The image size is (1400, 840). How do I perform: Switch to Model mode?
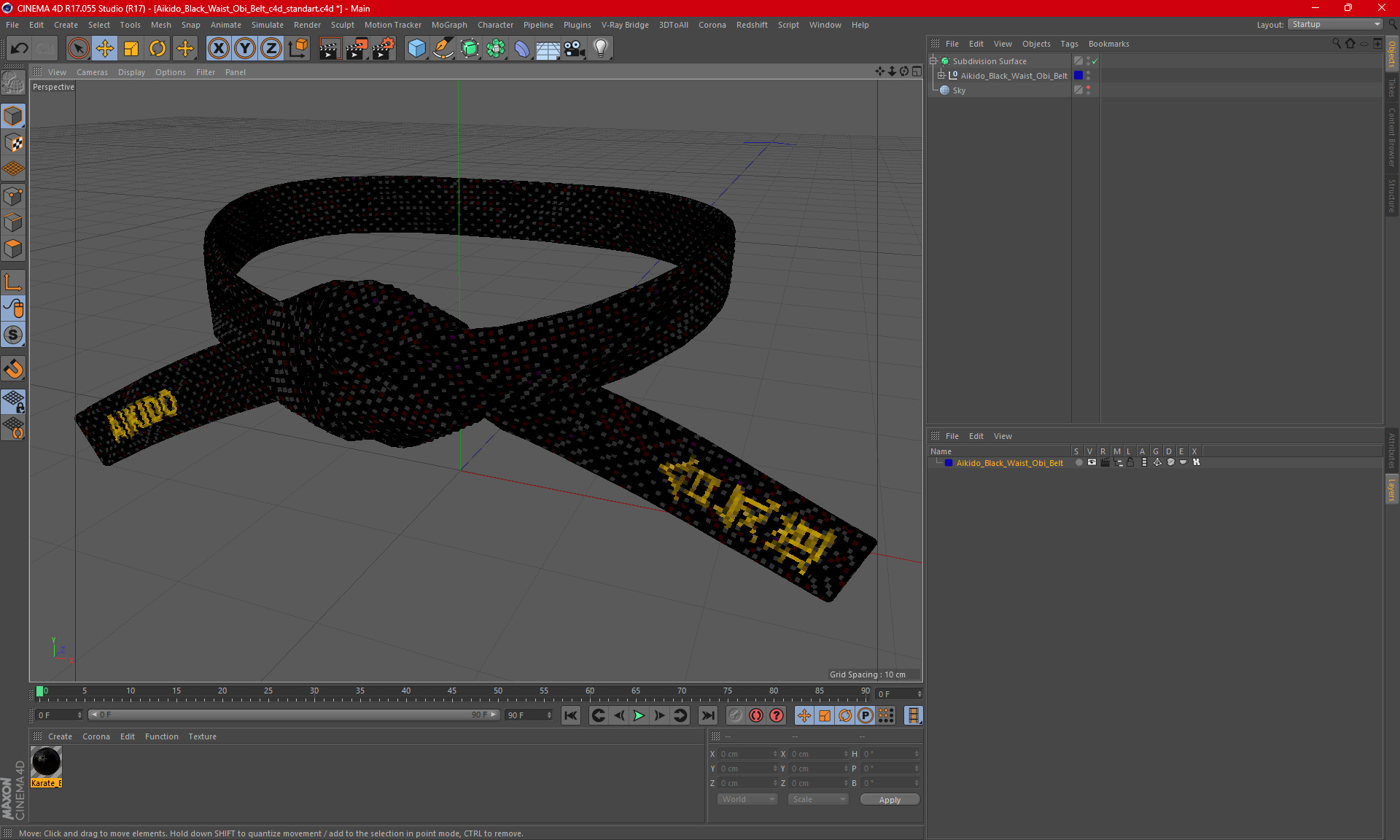coord(14,117)
